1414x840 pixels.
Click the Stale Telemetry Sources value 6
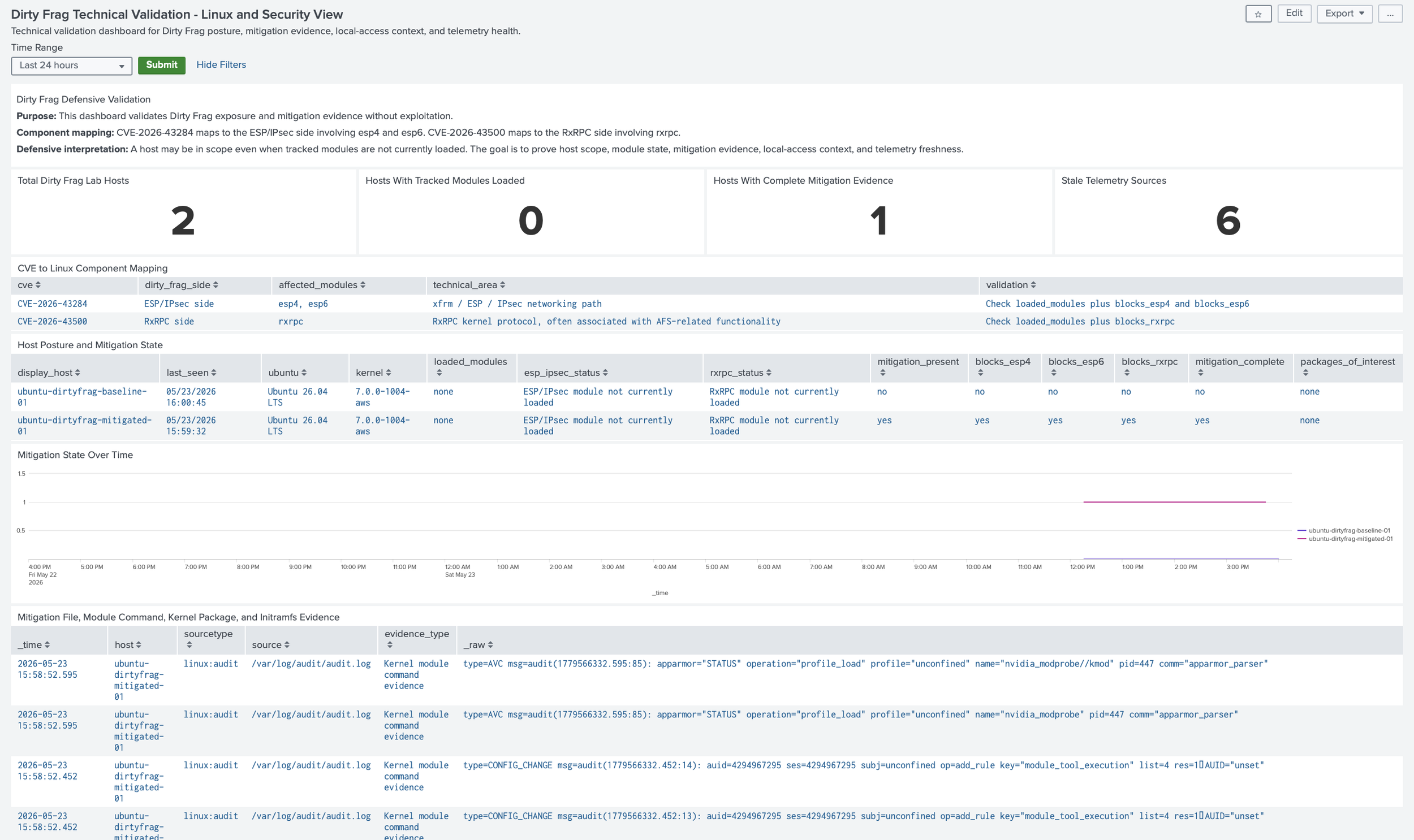1228,221
